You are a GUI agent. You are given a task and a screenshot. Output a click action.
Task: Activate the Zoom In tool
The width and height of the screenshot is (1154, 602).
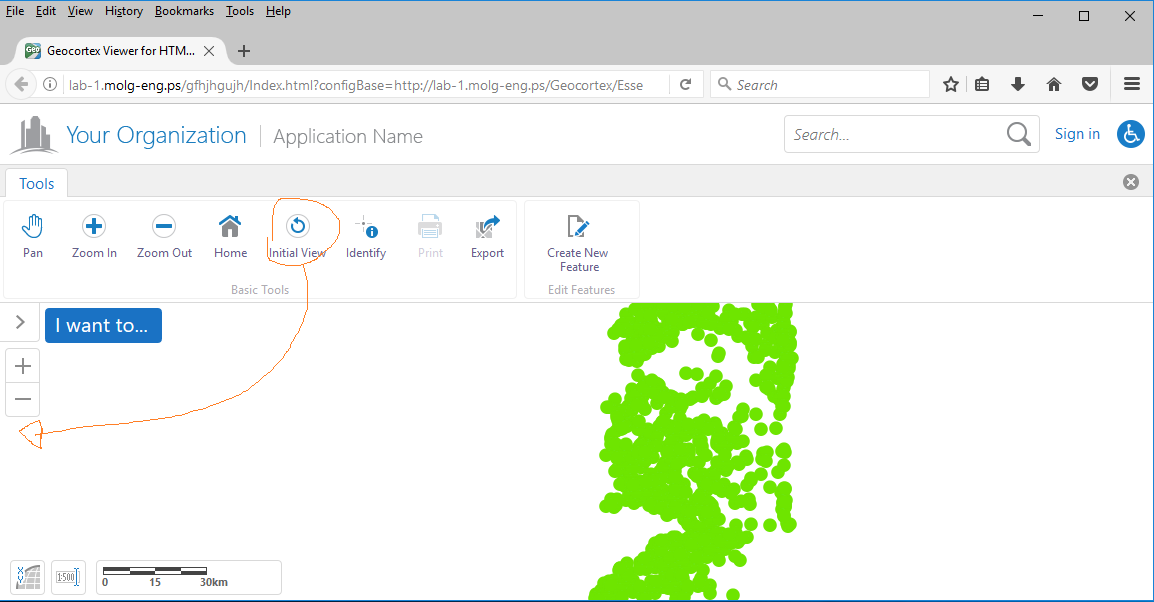point(94,236)
